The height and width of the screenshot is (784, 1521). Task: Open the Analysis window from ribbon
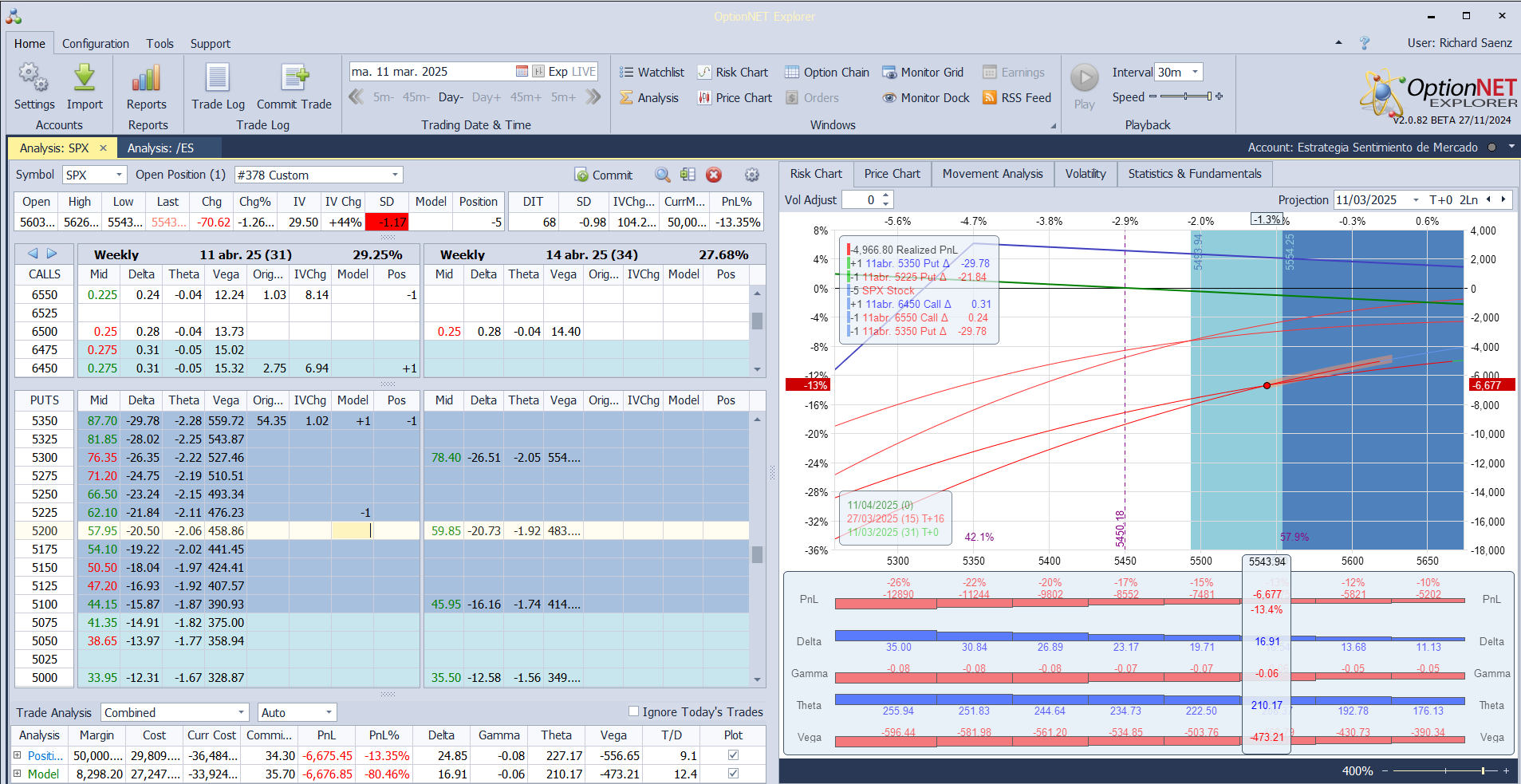pyautogui.click(x=649, y=97)
